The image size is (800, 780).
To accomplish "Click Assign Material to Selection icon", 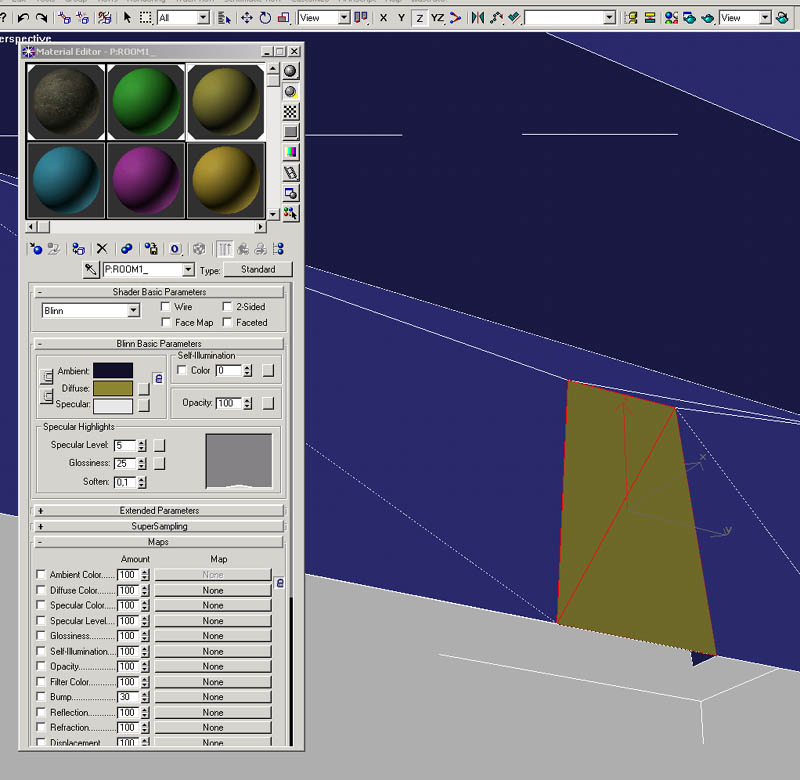I will point(78,249).
